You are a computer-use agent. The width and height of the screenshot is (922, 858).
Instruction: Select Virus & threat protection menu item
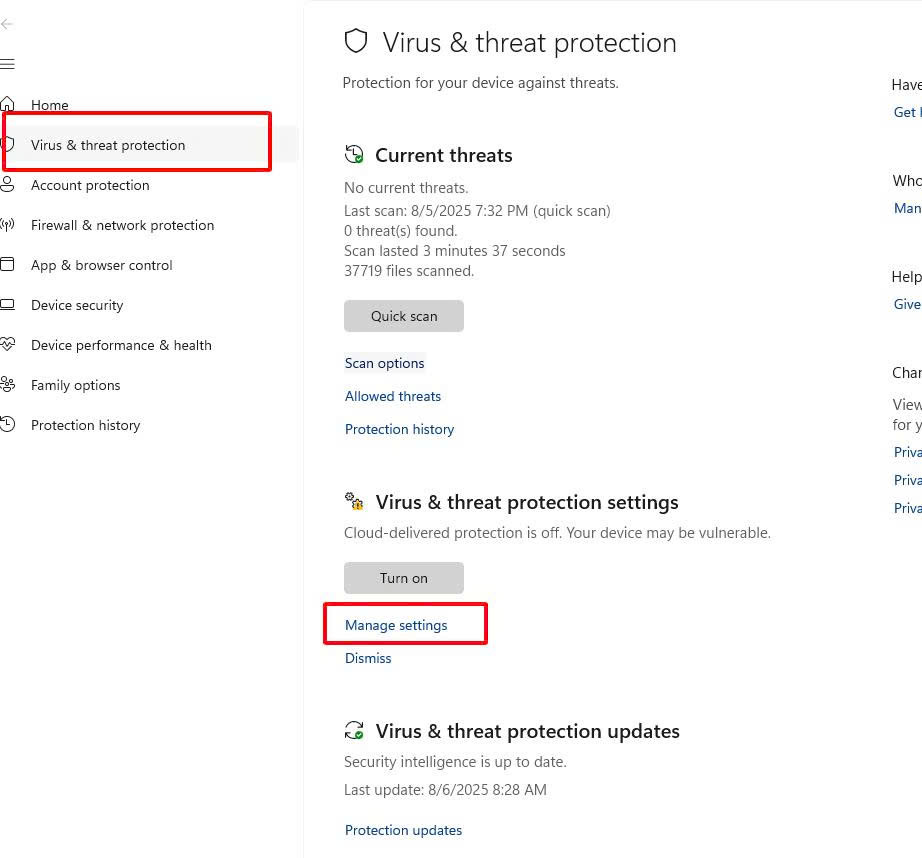tap(108, 145)
